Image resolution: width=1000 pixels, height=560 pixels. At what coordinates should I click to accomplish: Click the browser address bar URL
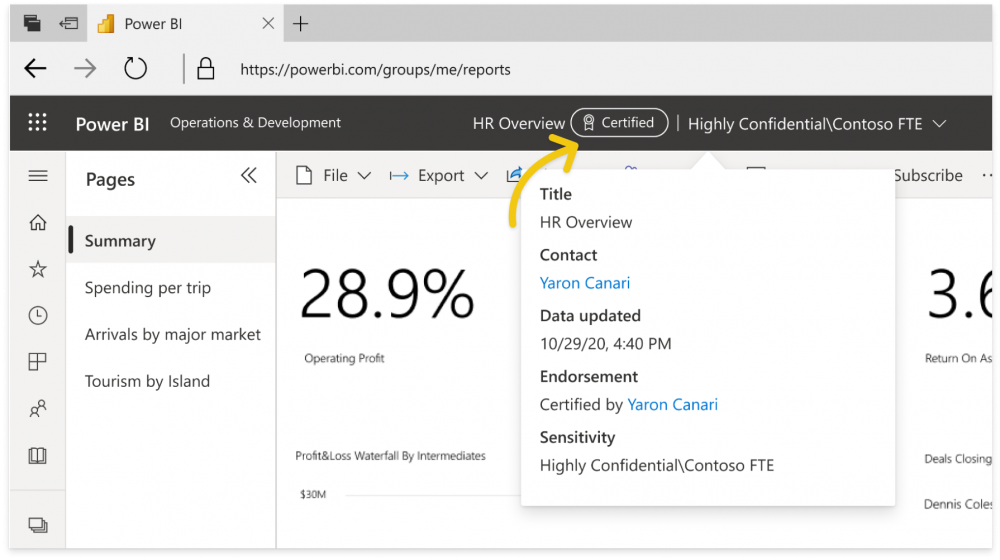[375, 70]
